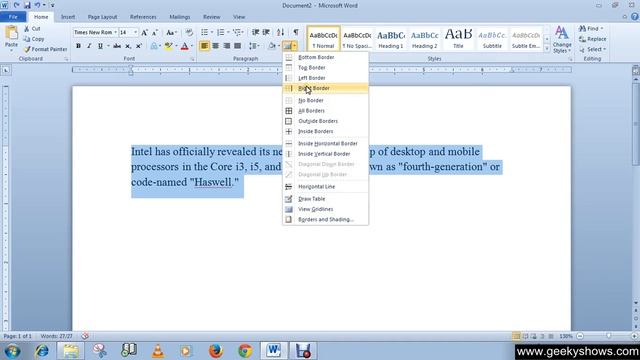
Task: Click the text highlight color button
Action: pos(168,46)
